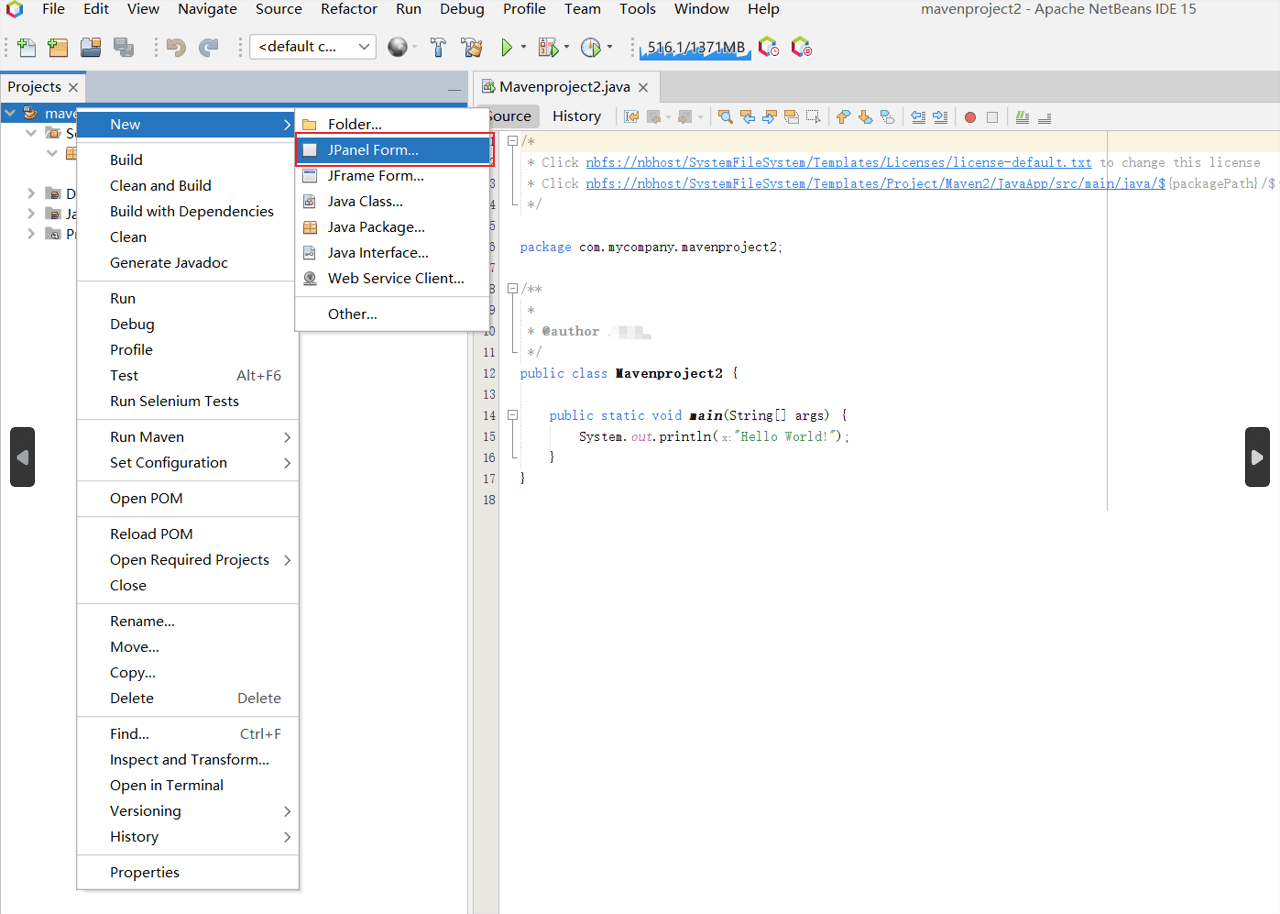Click the globe browser icon in toolbar
The height and width of the screenshot is (914, 1280).
pos(398,47)
